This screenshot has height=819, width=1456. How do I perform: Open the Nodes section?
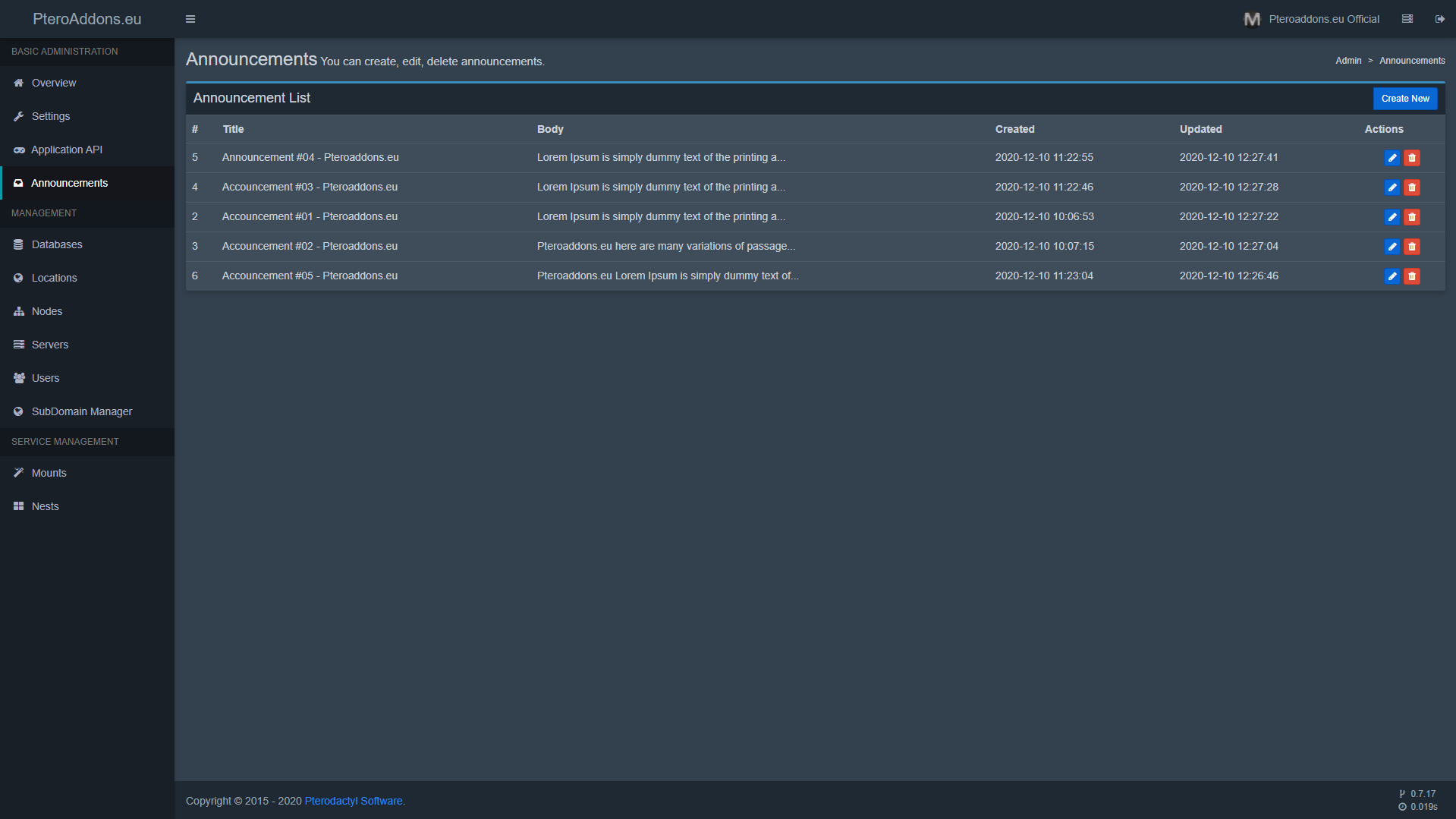pyautogui.click(x=47, y=311)
